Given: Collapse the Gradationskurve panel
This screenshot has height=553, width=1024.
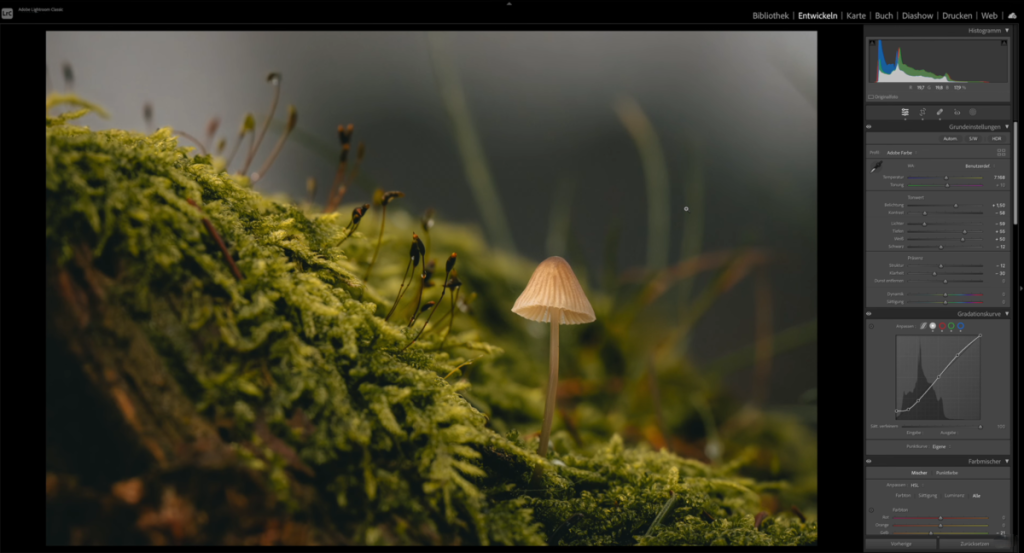Looking at the screenshot, I should pos(1007,314).
